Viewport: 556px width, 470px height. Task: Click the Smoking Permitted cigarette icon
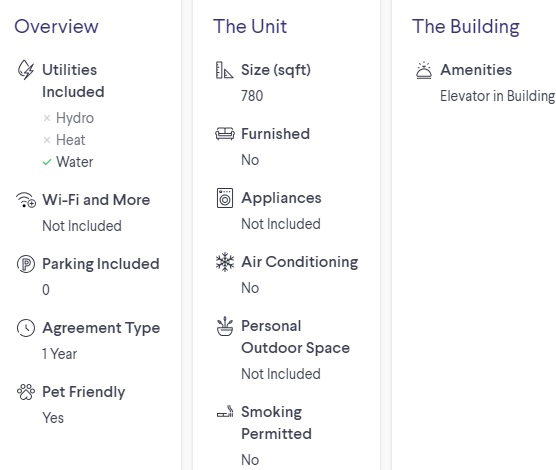225,412
